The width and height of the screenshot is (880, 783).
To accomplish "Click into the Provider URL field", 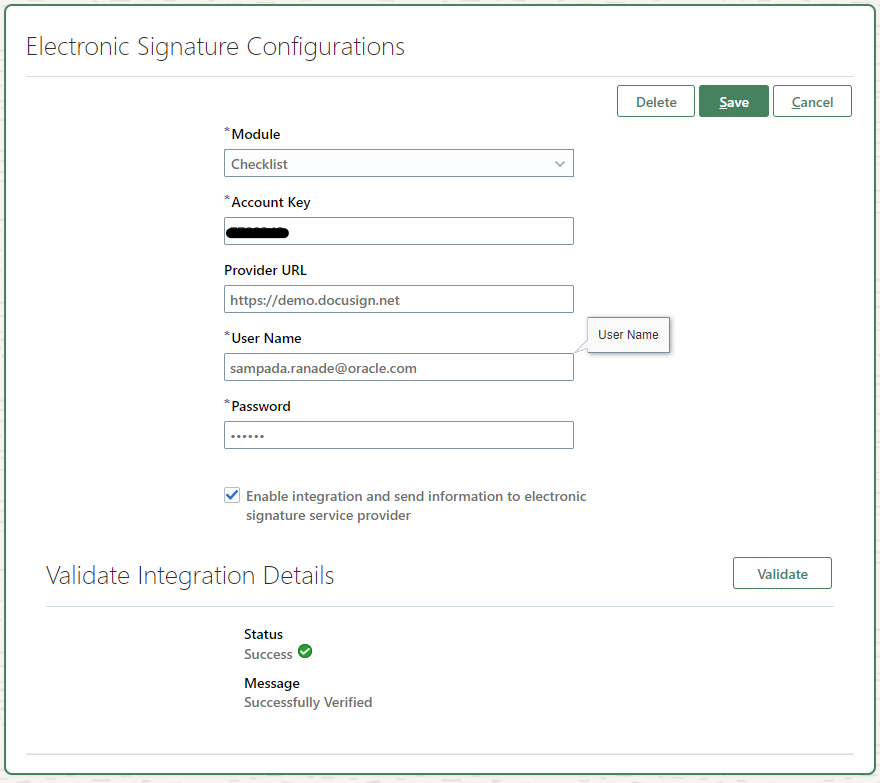I will pyautogui.click(x=398, y=300).
